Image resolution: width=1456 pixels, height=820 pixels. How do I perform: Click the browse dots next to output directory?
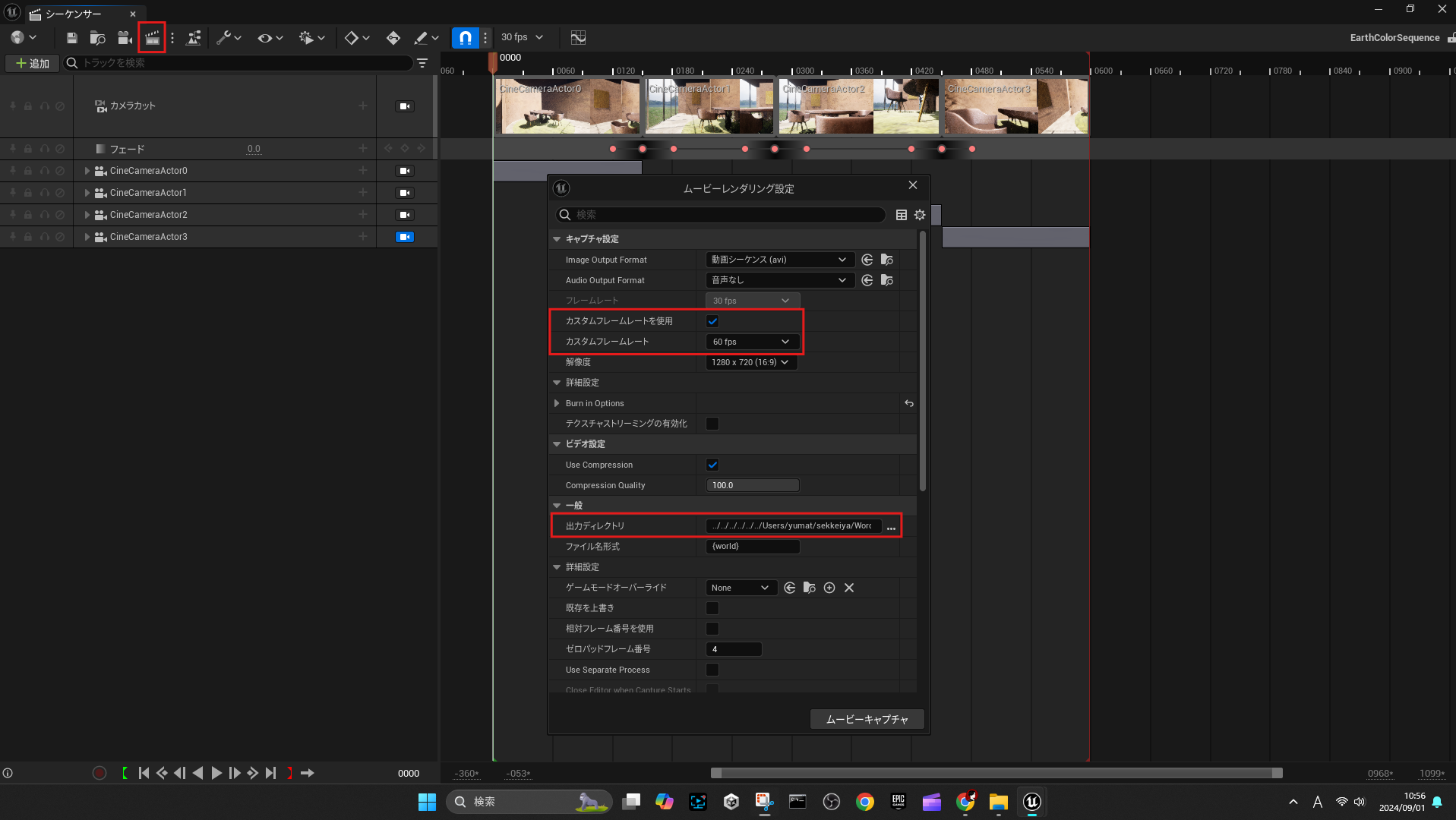pos(891,527)
